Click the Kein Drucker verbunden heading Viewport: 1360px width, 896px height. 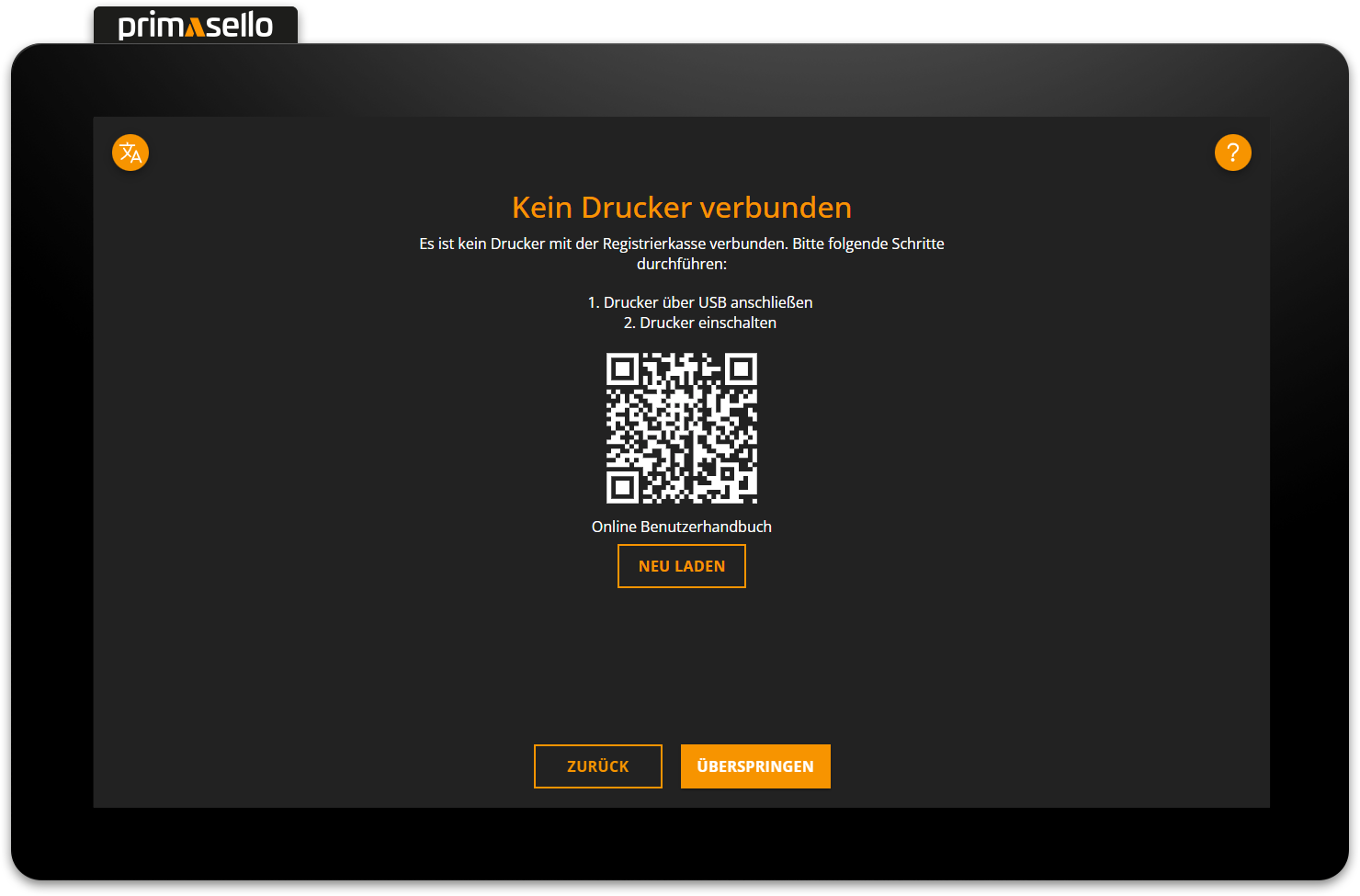682,208
